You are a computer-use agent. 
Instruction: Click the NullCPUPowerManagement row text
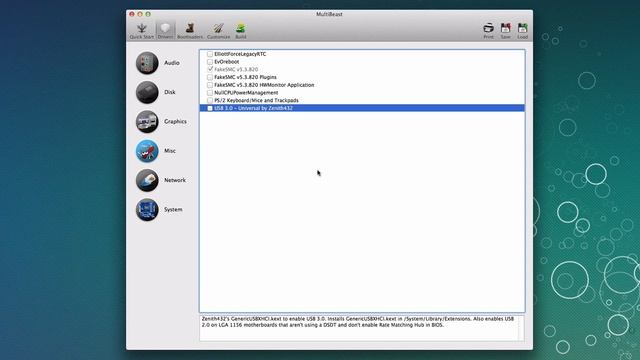[x=246, y=93]
